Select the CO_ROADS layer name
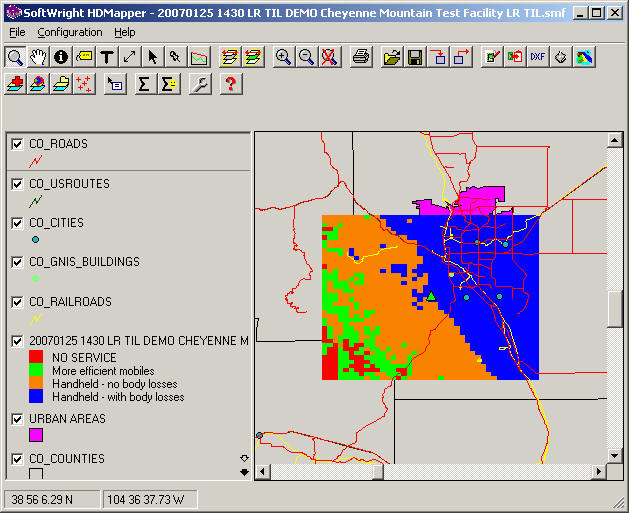The width and height of the screenshot is (629, 513). (59, 144)
